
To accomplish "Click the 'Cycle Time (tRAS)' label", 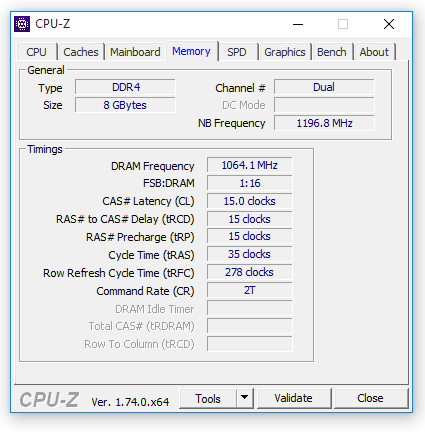I will click(151, 255).
